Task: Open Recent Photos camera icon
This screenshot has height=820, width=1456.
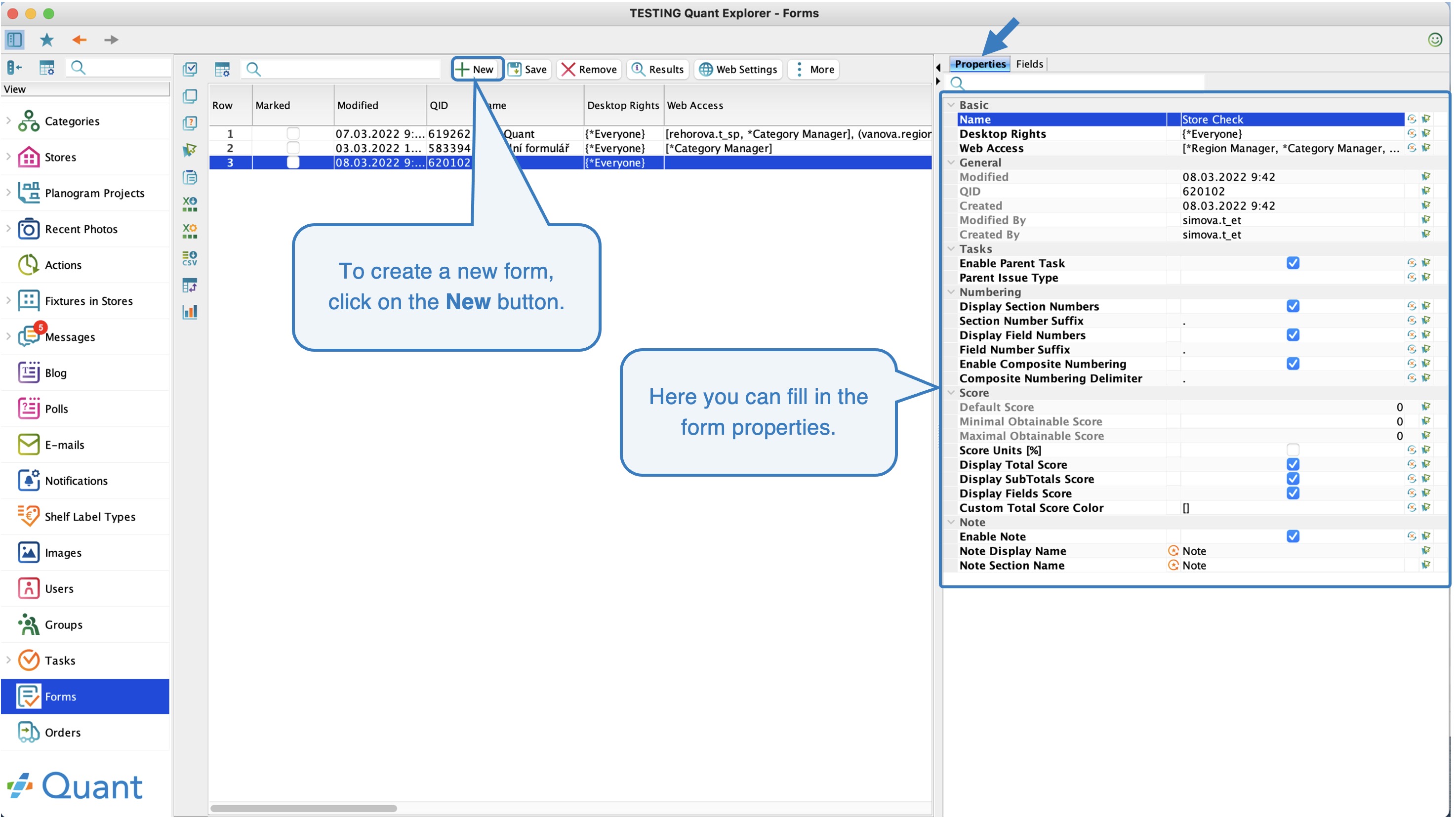Action: point(28,229)
